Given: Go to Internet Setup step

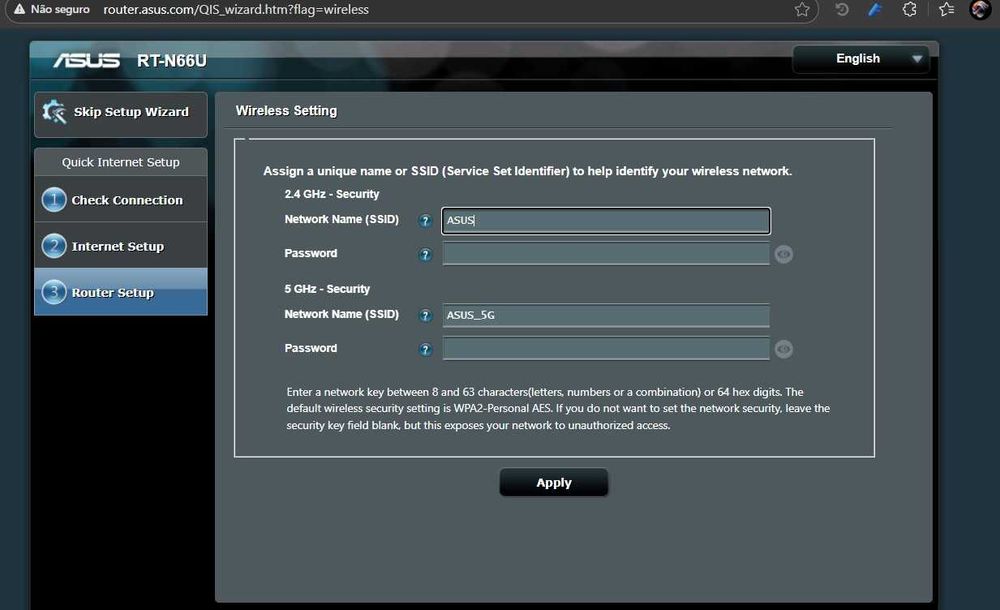Looking at the screenshot, I should pos(121,246).
